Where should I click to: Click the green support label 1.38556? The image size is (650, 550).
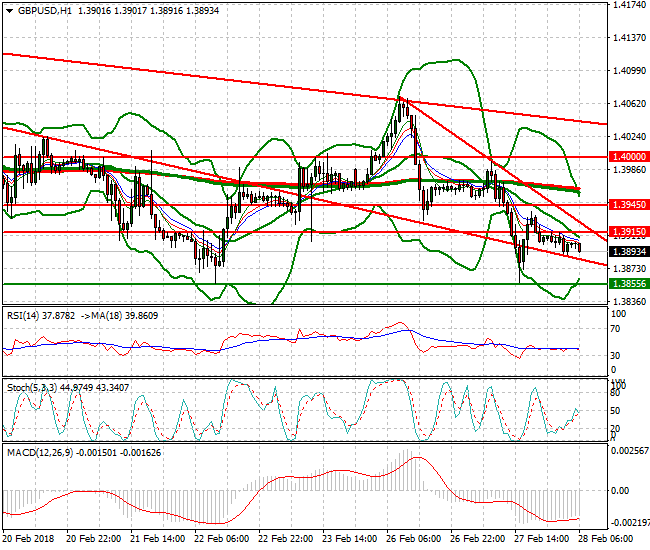tap(629, 284)
